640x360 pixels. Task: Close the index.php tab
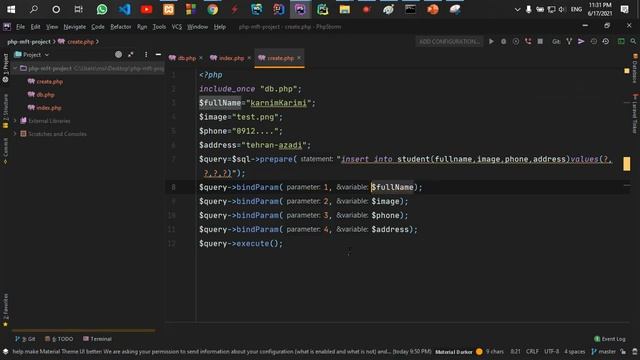coord(249,58)
